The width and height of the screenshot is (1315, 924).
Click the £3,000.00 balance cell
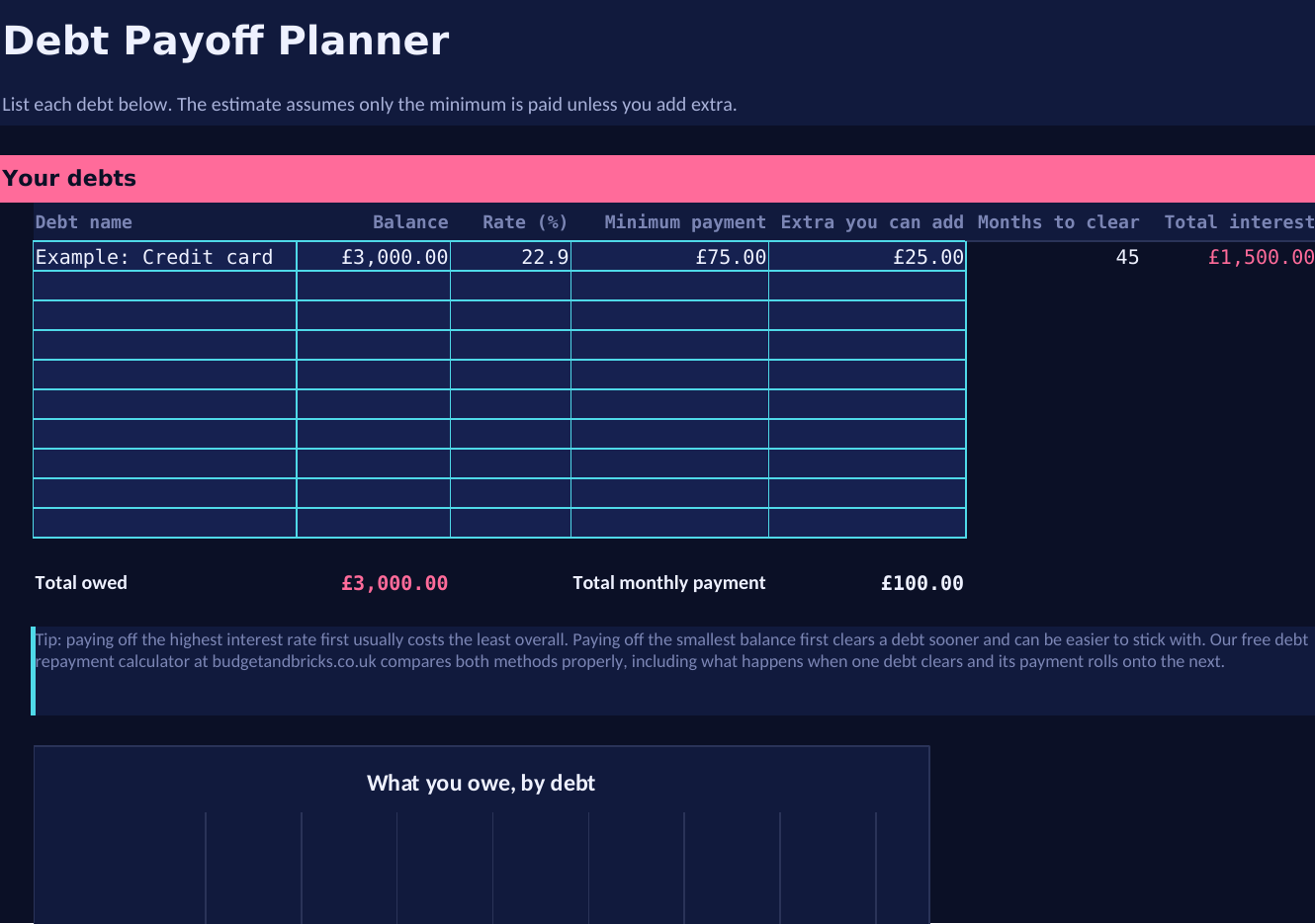(x=374, y=257)
